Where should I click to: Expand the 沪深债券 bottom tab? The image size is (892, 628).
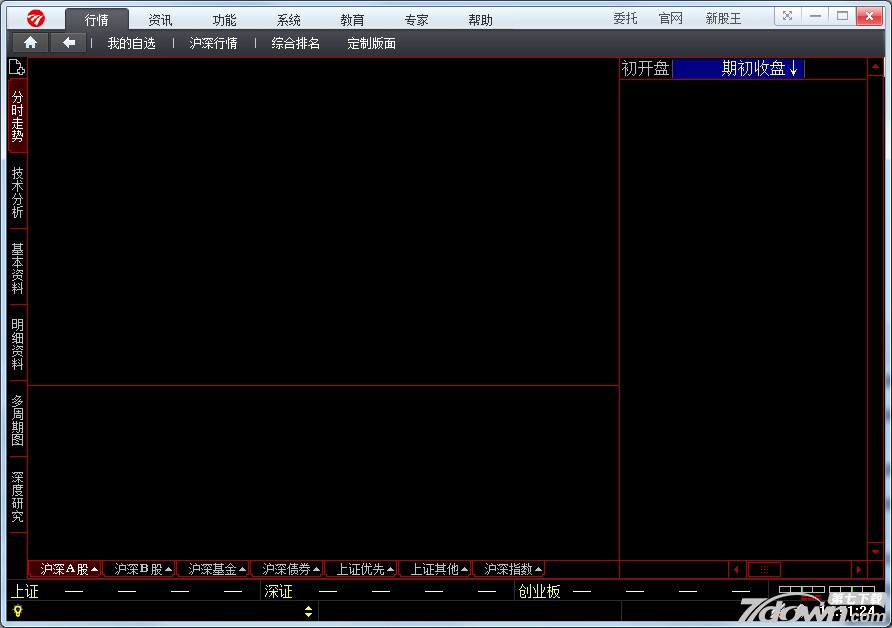pyautogui.click(x=287, y=569)
